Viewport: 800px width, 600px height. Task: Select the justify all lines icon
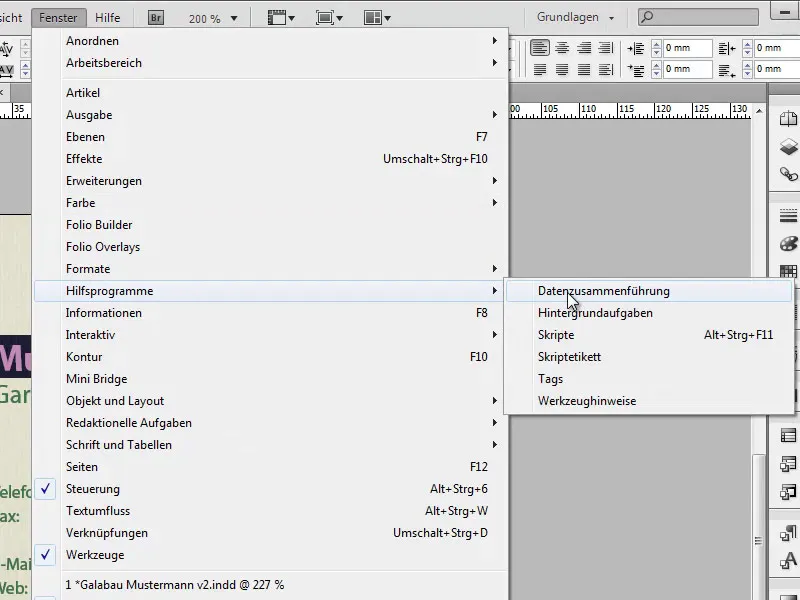[584, 69]
